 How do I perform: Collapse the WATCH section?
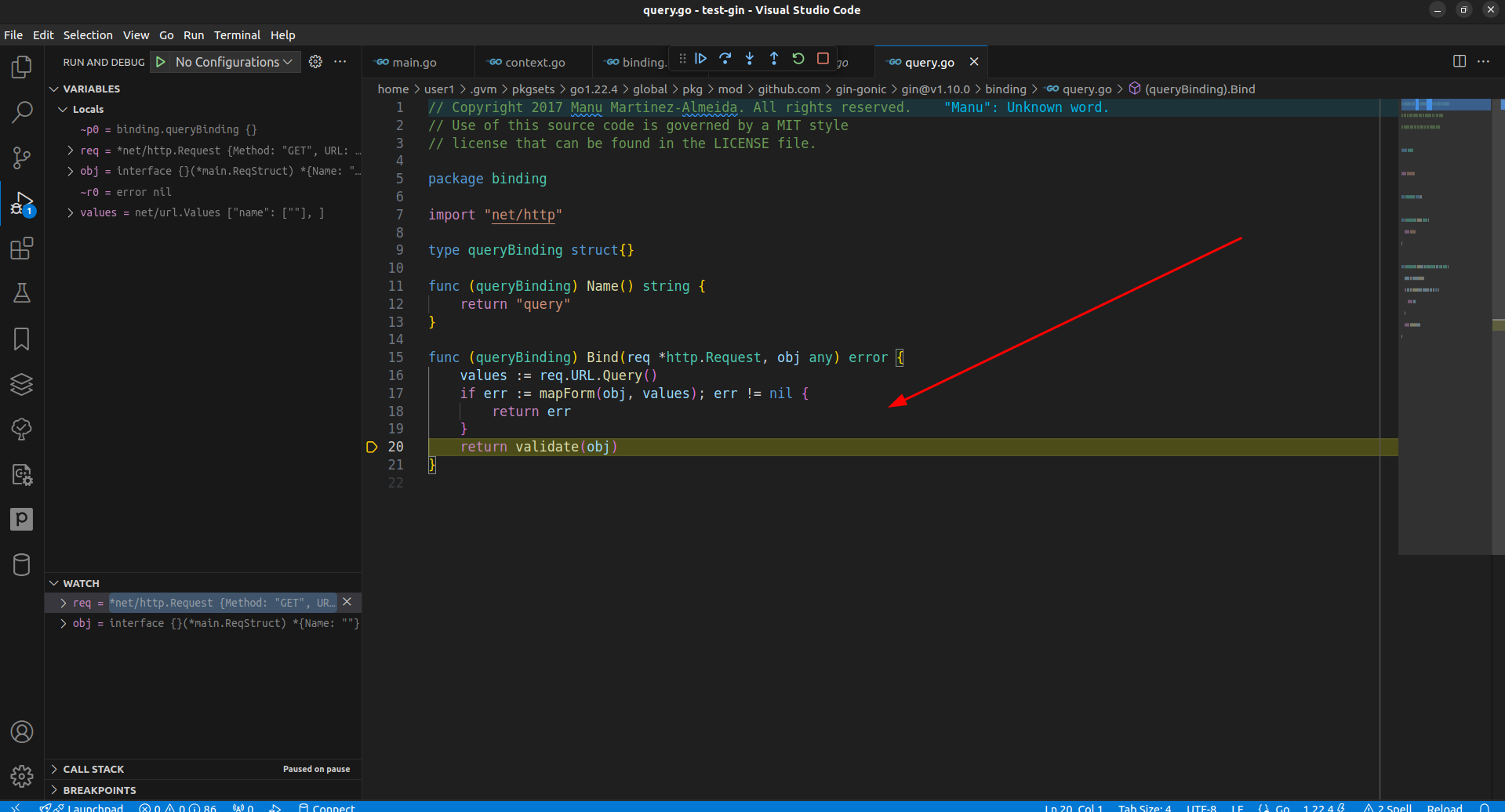pos(81,583)
